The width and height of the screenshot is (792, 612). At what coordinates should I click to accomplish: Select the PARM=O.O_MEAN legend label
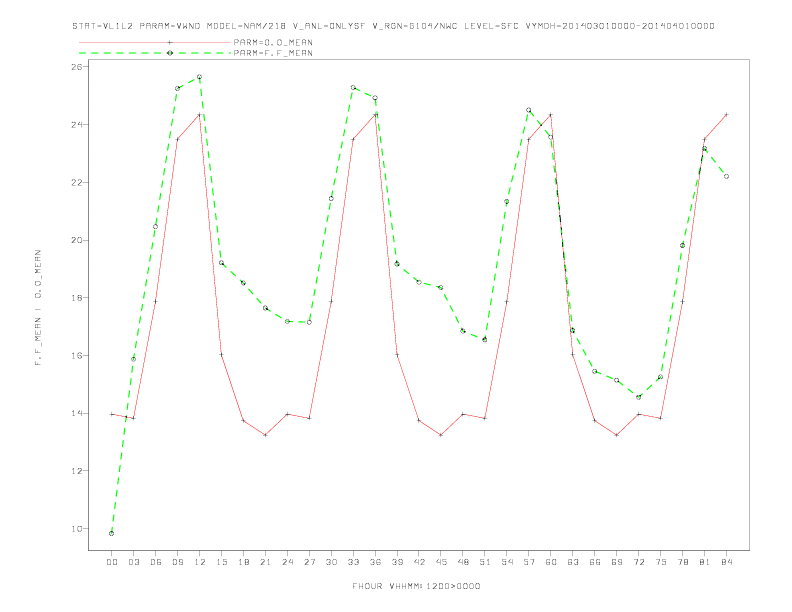tap(273, 42)
